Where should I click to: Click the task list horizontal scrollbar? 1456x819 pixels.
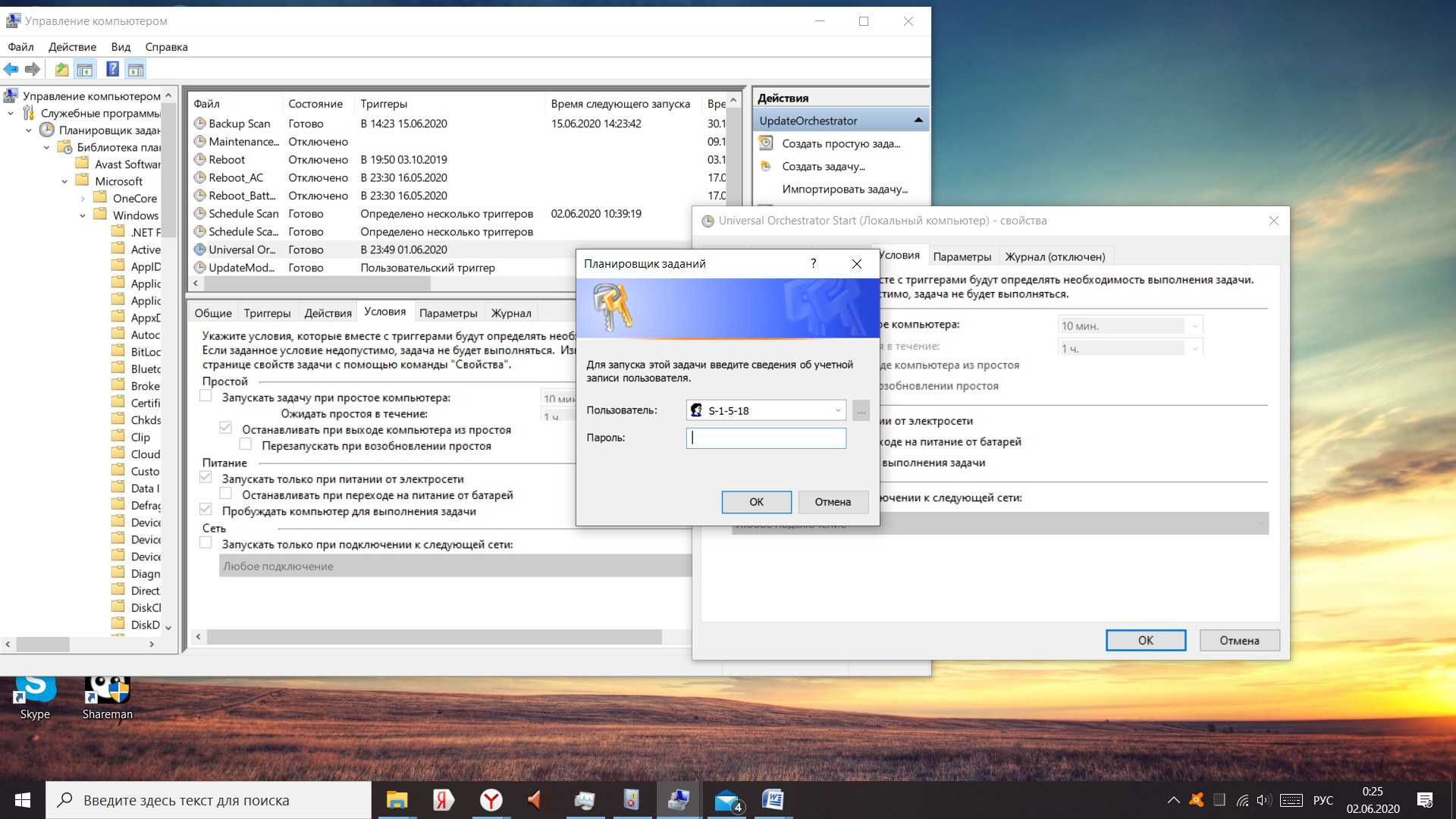(317, 284)
